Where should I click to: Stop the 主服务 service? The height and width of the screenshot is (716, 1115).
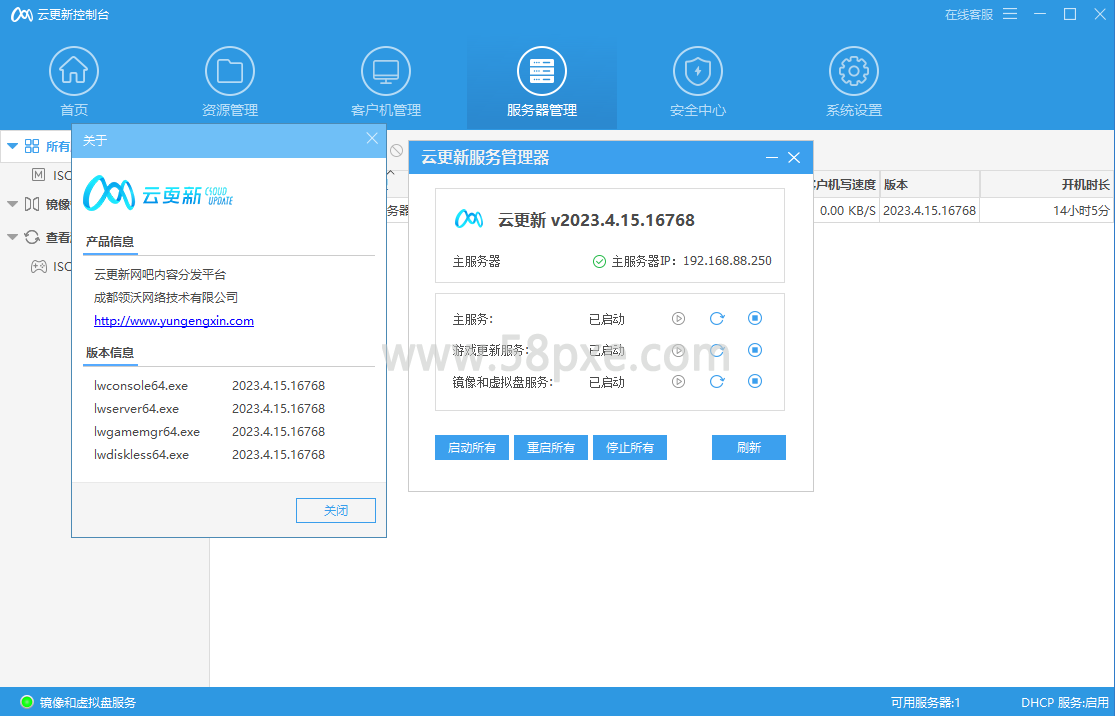coord(755,318)
